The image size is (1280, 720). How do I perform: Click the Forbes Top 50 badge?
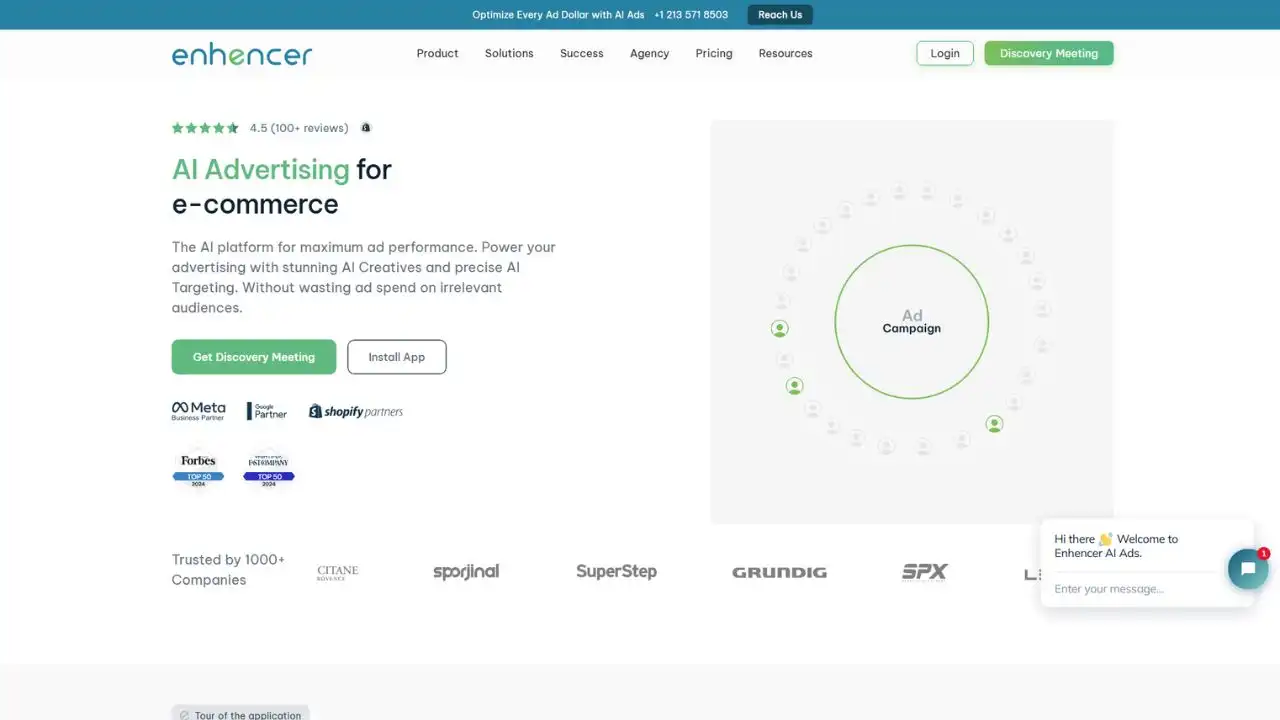[x=198, y=468]
